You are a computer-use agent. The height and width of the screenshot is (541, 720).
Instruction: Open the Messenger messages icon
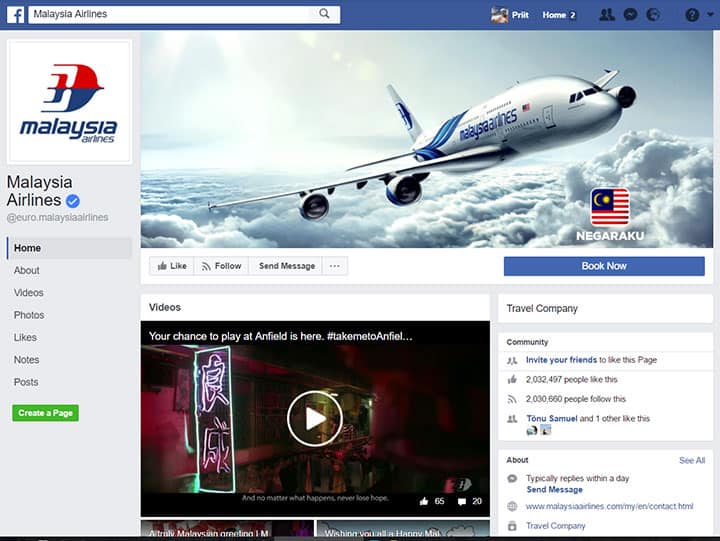click(630, 15)
